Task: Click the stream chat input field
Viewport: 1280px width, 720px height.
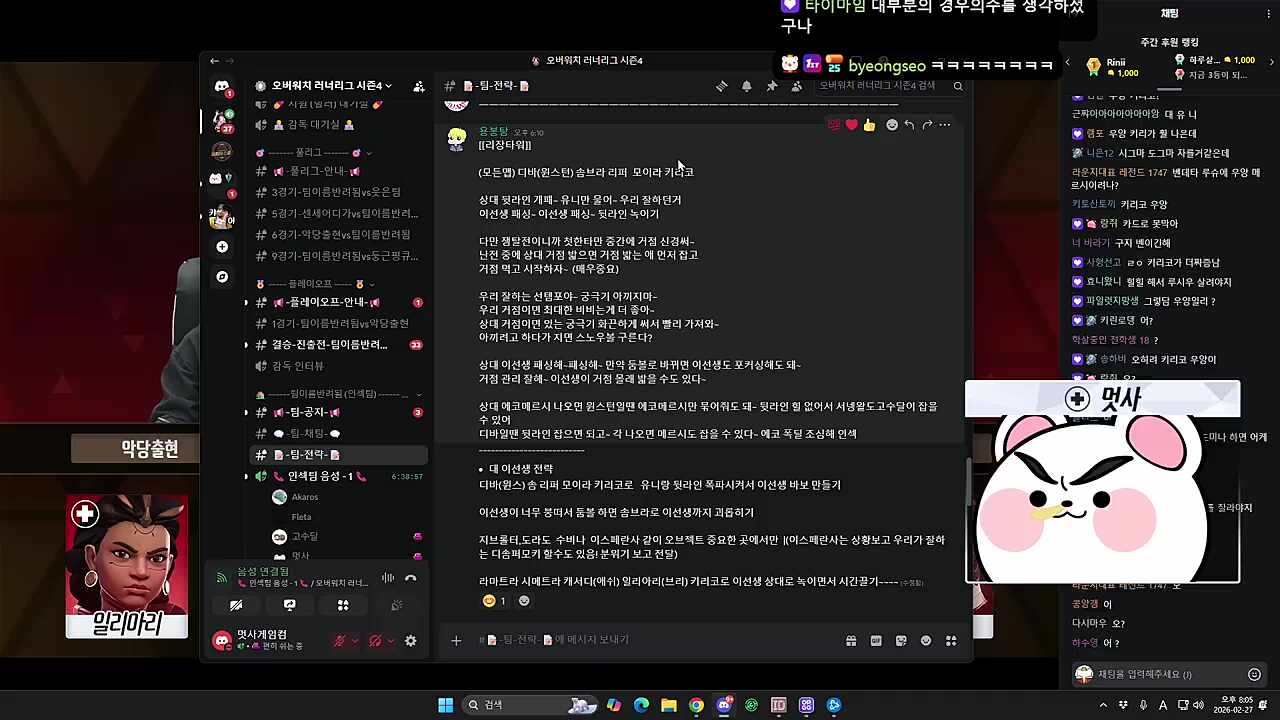Action: click(1160, 674)
